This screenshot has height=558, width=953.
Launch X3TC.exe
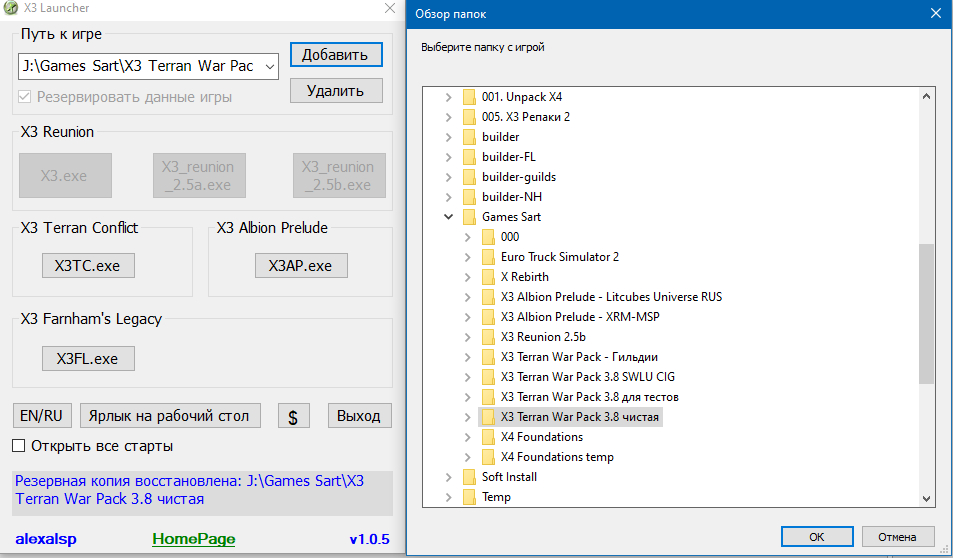(x=88, y=266)
